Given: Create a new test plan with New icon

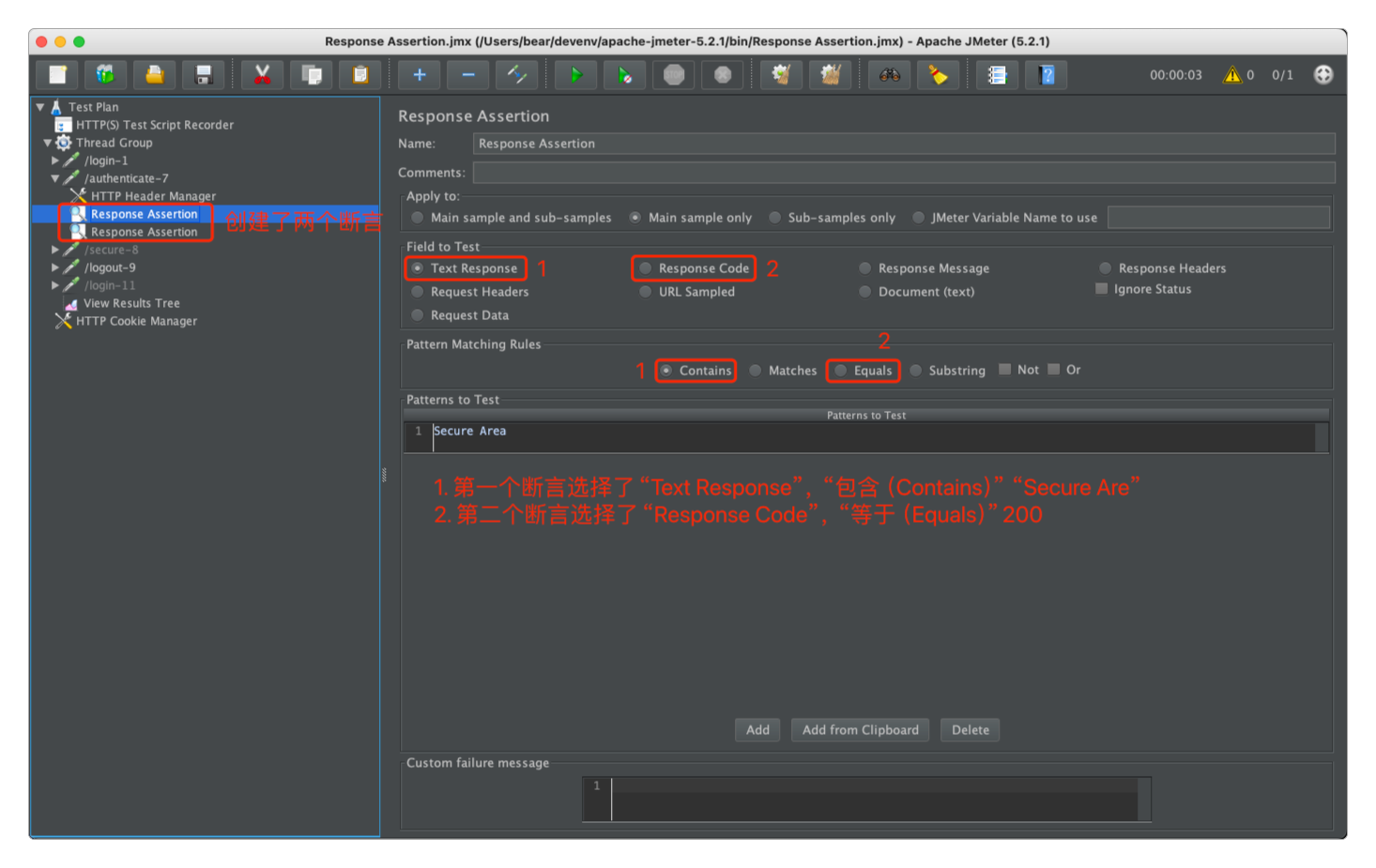Looking at the screenshot, I should (57, 75).
